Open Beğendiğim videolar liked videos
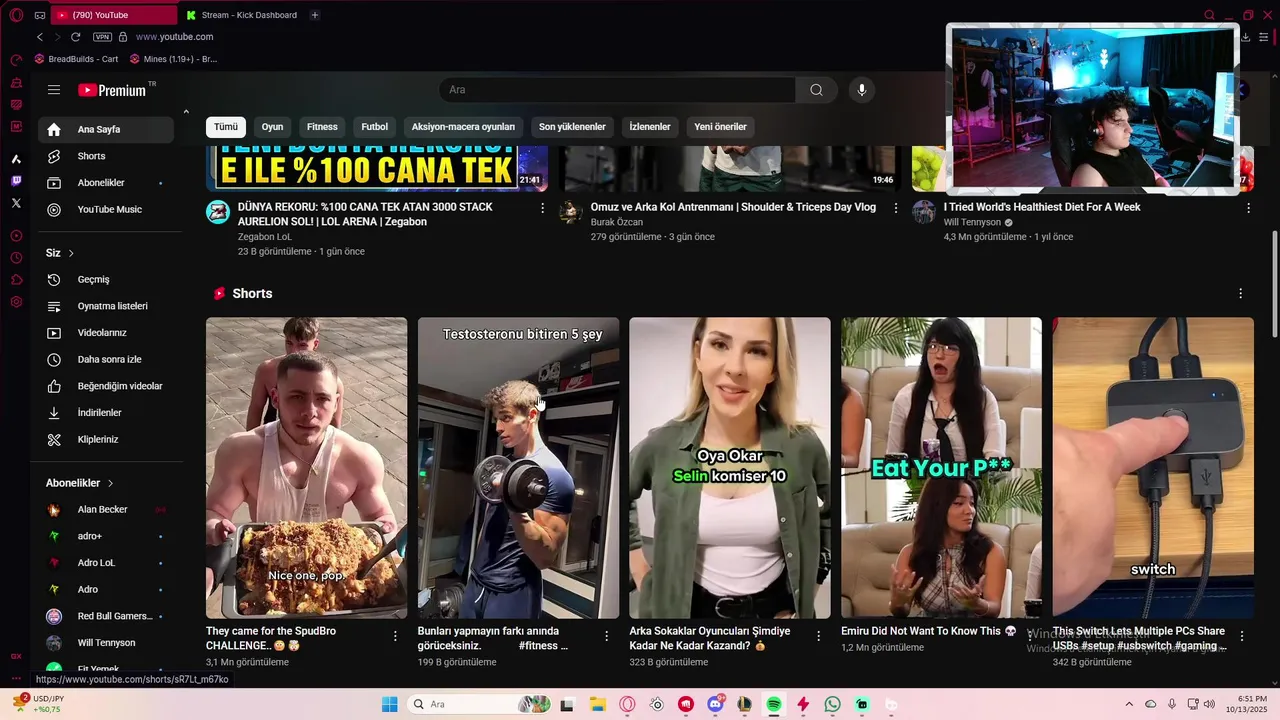This screenshot has width=1280, height=720. pyautogui.click(x=106, y=386)
